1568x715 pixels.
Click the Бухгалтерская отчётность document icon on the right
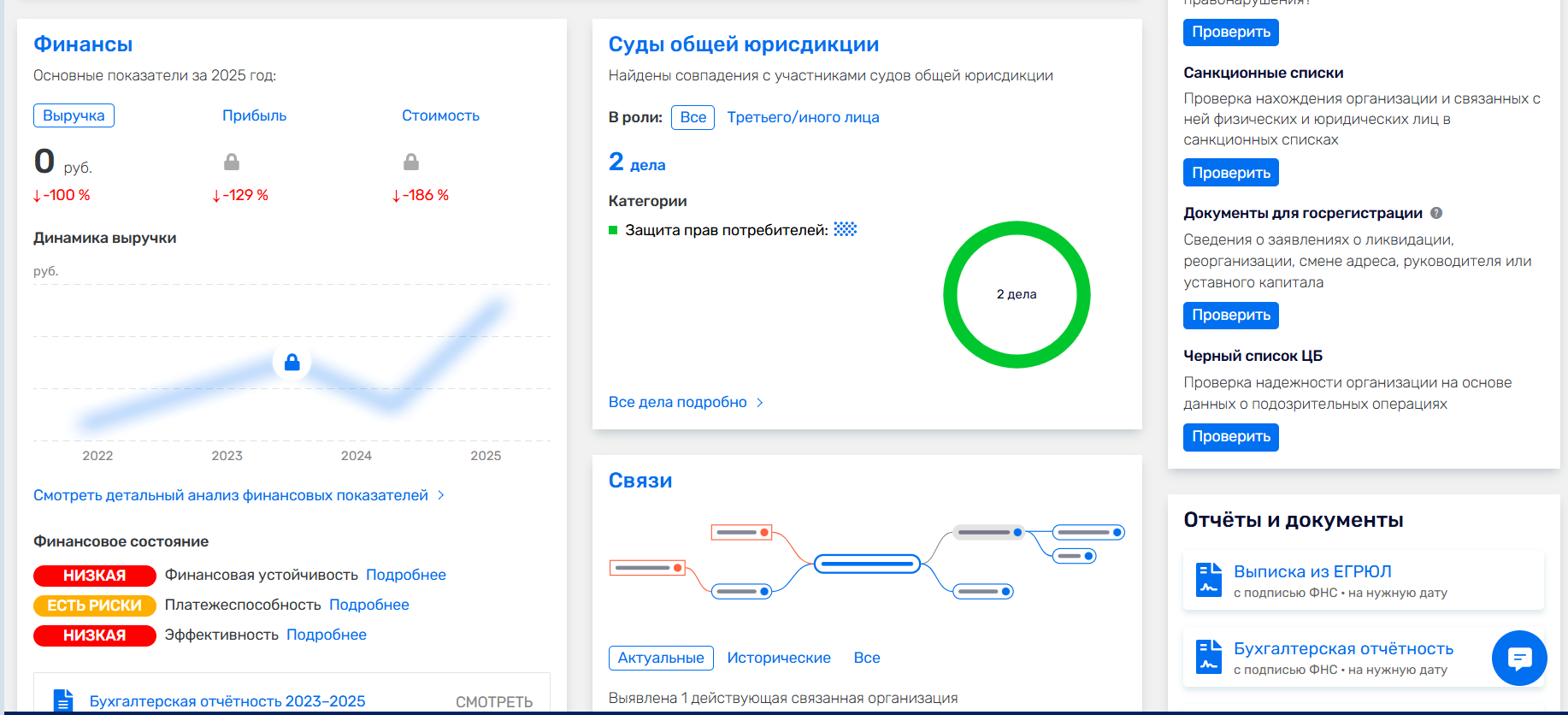tap(1209, 657)
